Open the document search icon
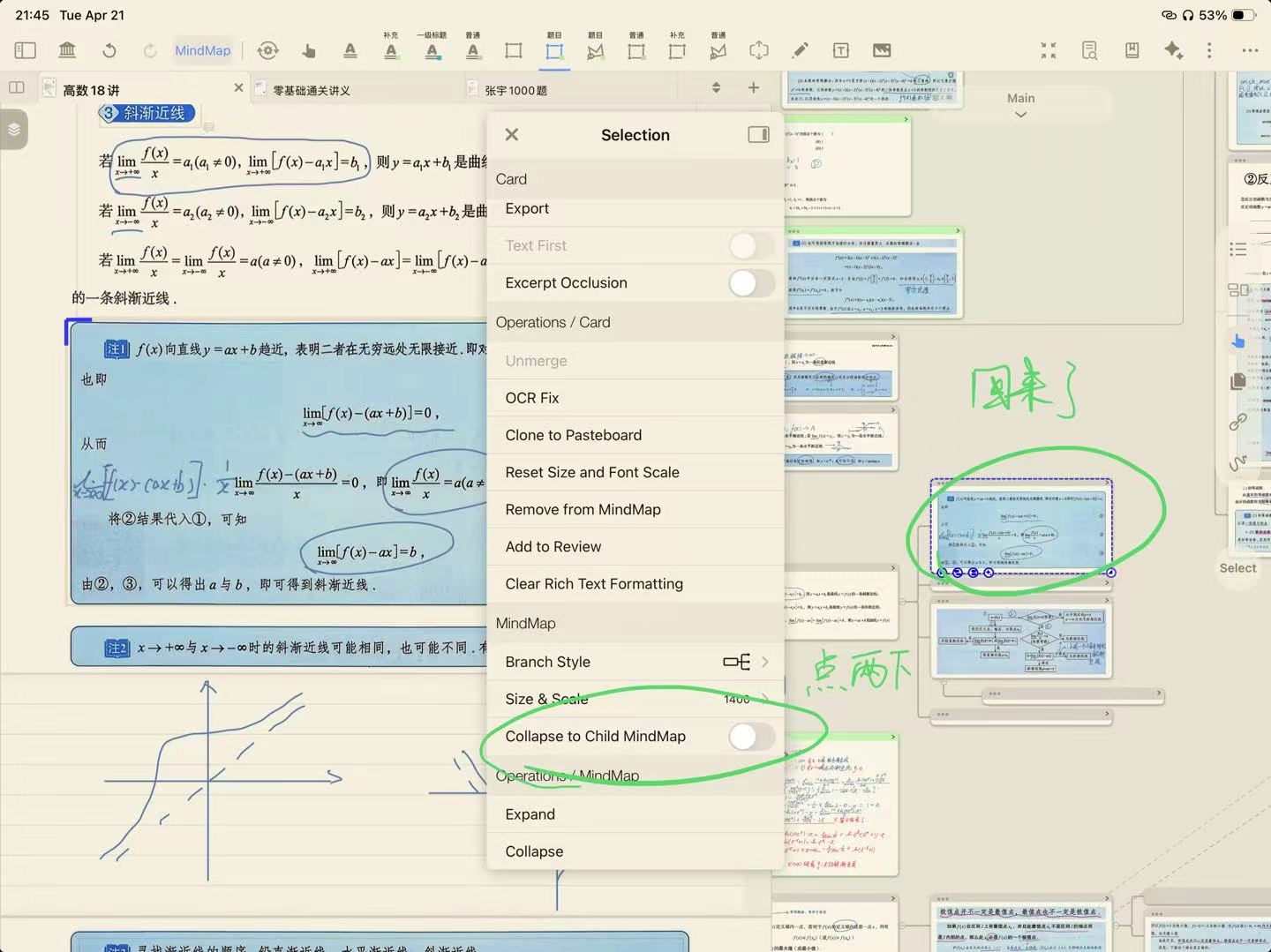 [x=1090, y=50]
